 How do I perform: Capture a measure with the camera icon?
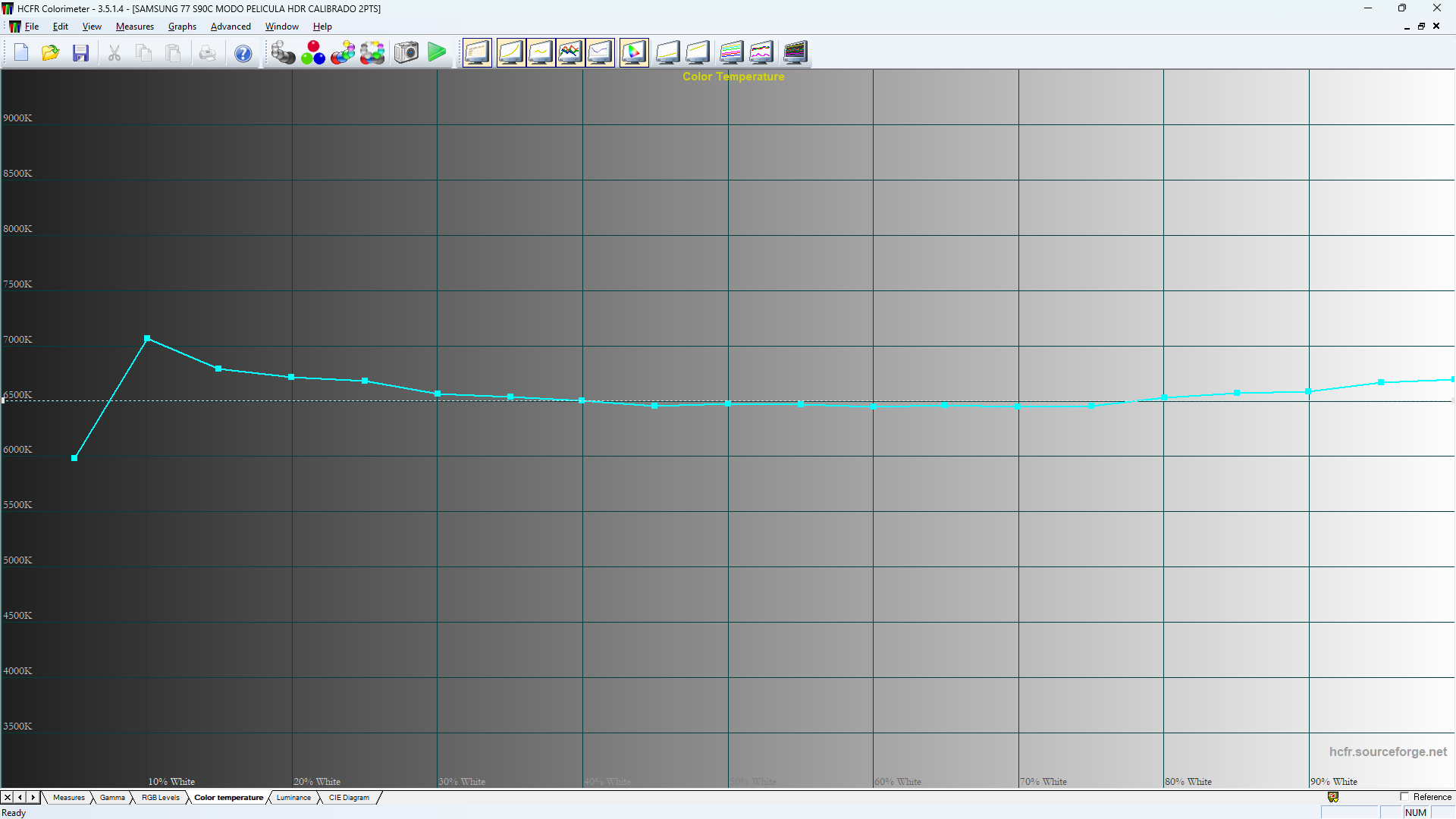pyautogui.click(x=406, y=52)
